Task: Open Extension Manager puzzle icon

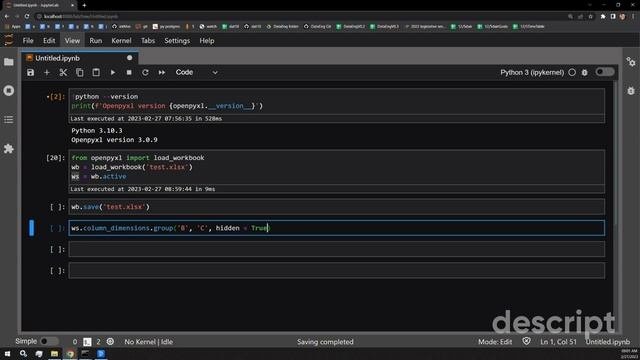Action: 9,149
